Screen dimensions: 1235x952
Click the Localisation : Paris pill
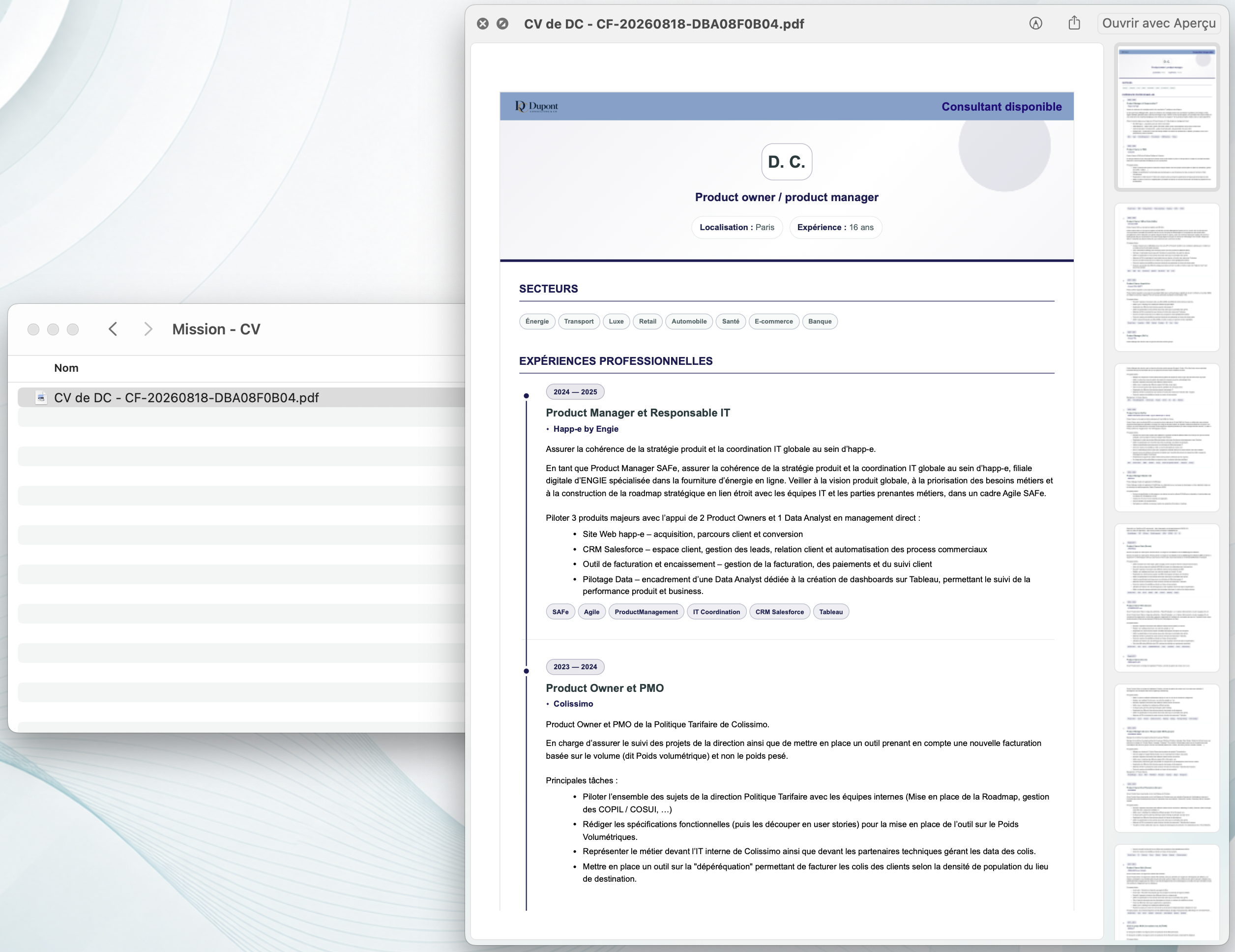pyautogui.click(x=737, y=227)
